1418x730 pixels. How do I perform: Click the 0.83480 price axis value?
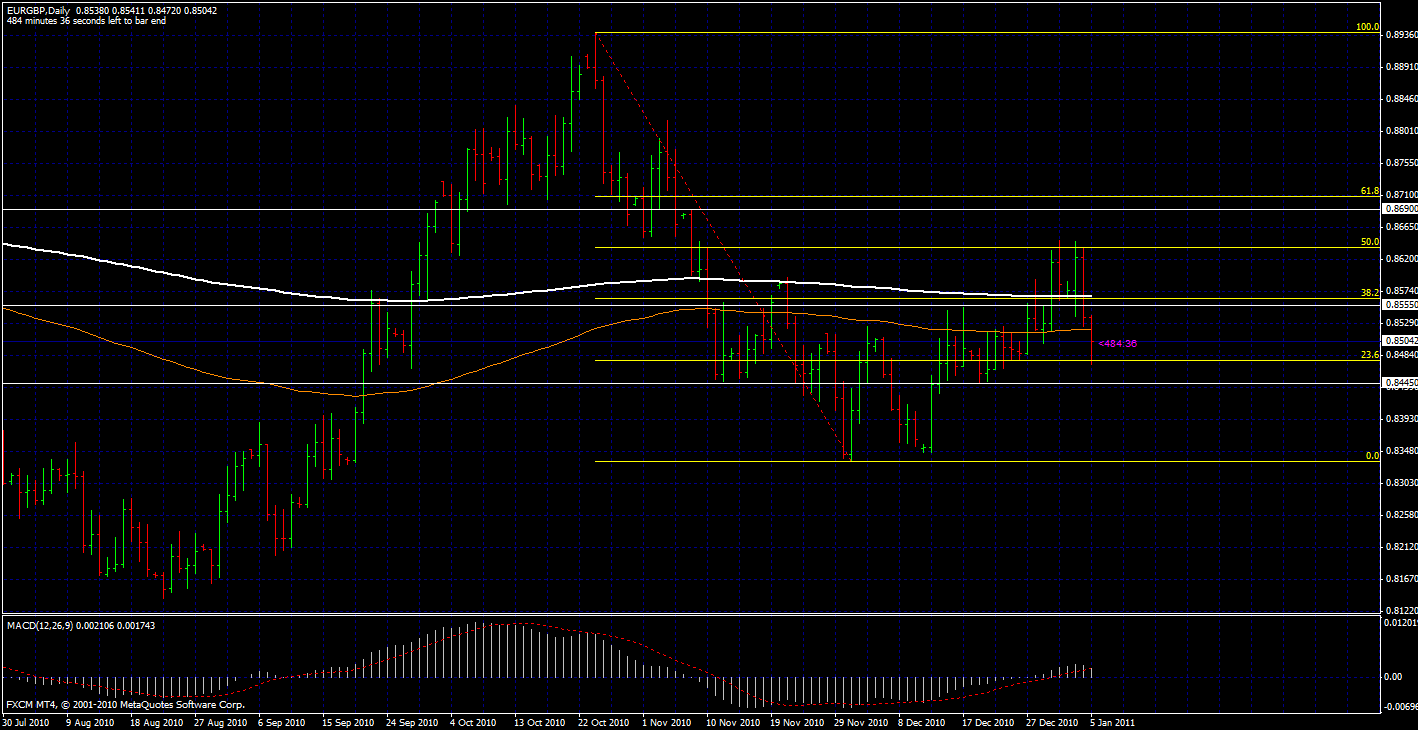point(1401,451)
